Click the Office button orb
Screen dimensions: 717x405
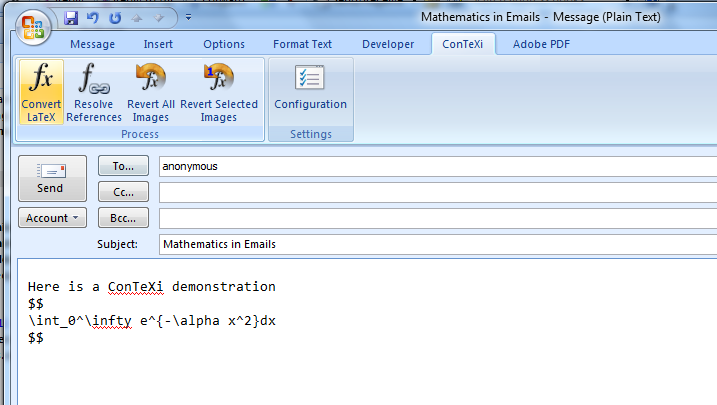pos(33,27)
